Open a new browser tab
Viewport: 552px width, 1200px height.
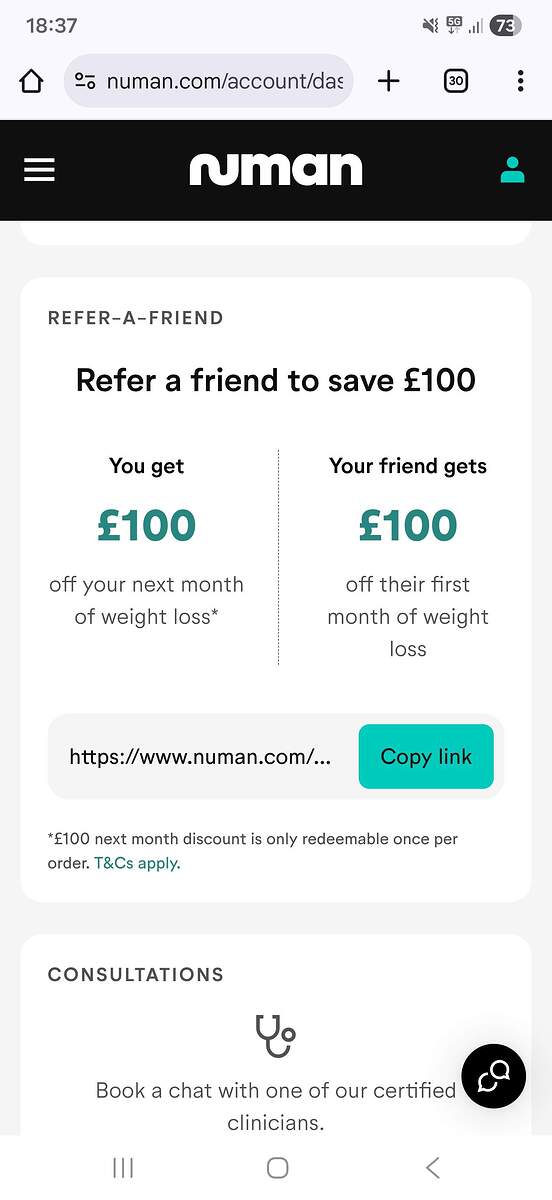click(x=388, y=81)
